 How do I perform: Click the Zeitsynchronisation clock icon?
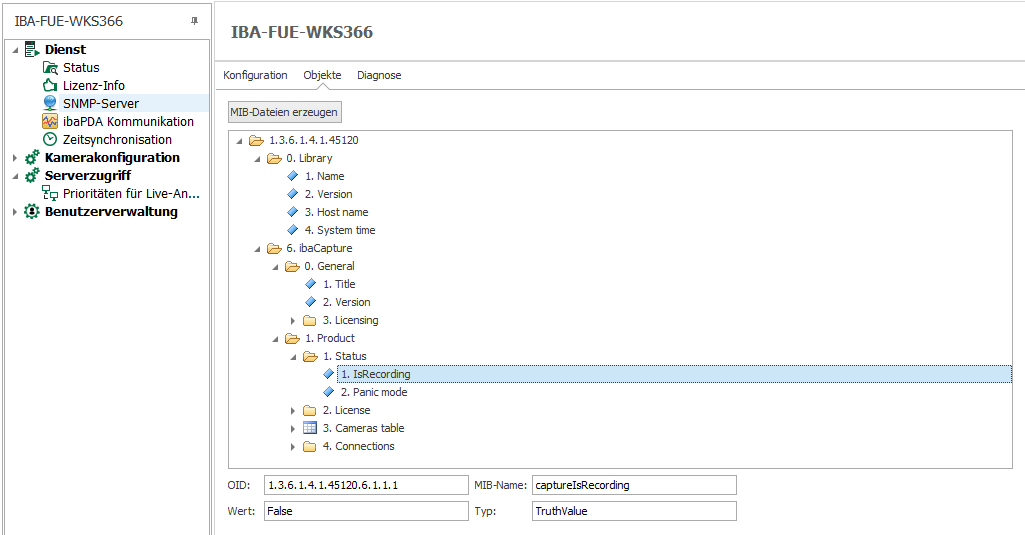tap(50, 140)
